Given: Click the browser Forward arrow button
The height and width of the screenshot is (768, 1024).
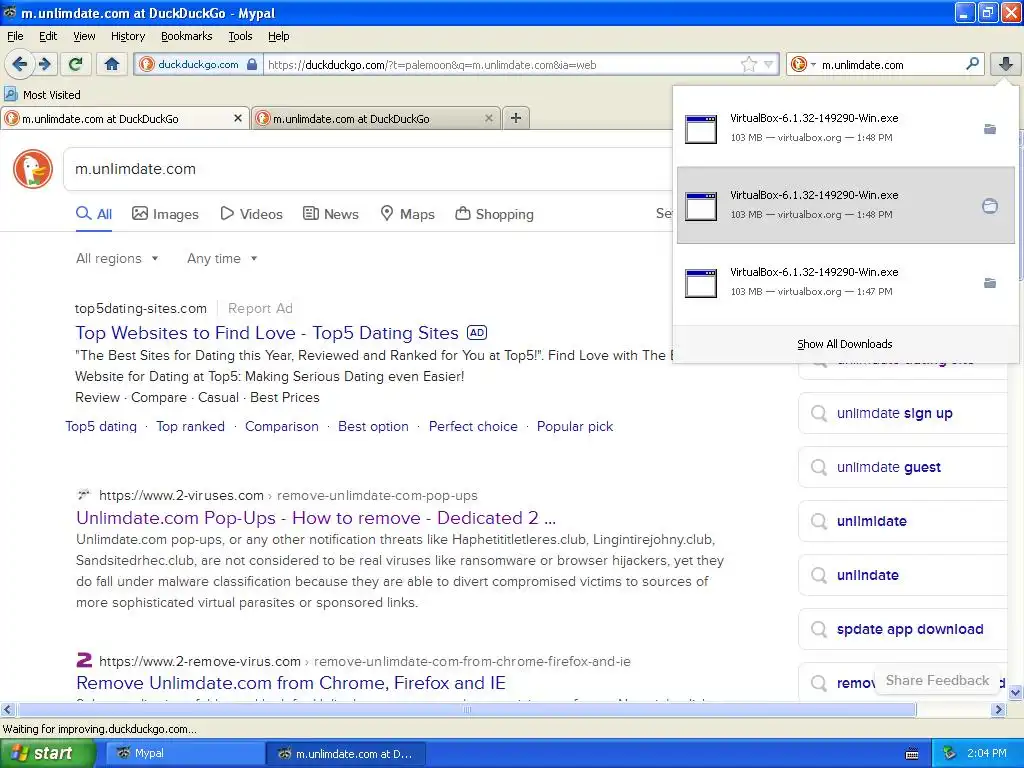Looking at the screenshot, I should tap(44, 64).
